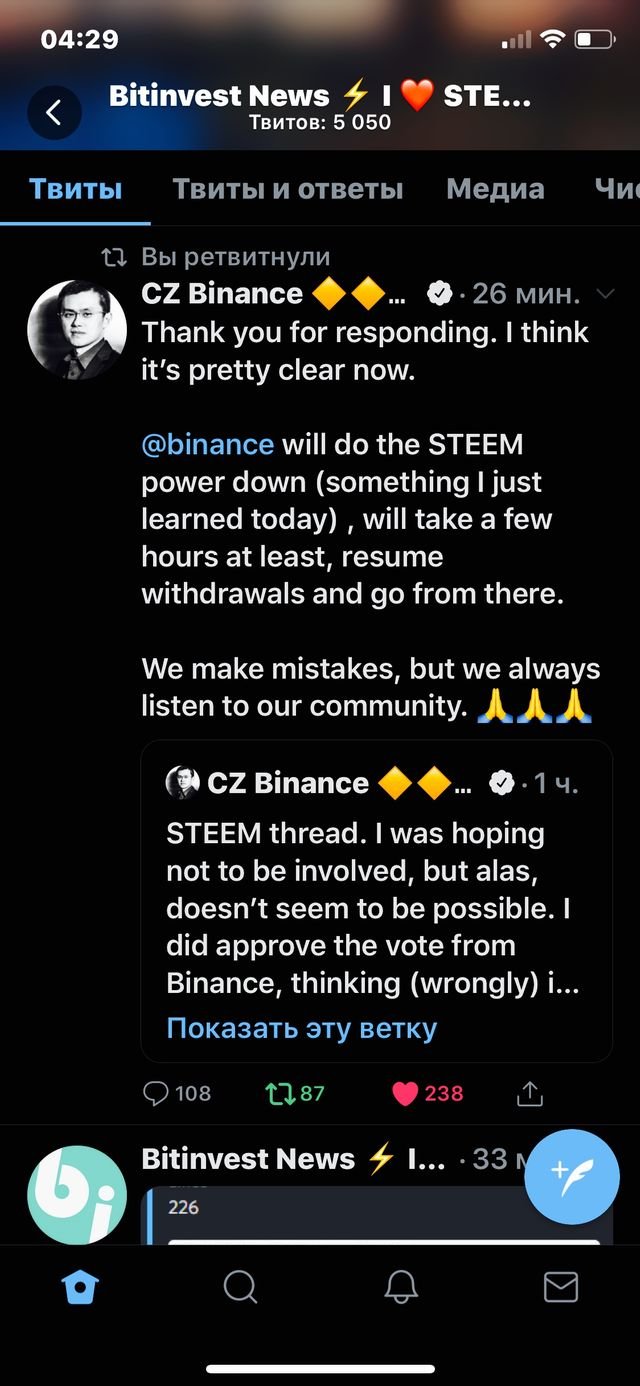Tap the share tweet icon
Screen dimensions: 640x1386
(529, 1093)
